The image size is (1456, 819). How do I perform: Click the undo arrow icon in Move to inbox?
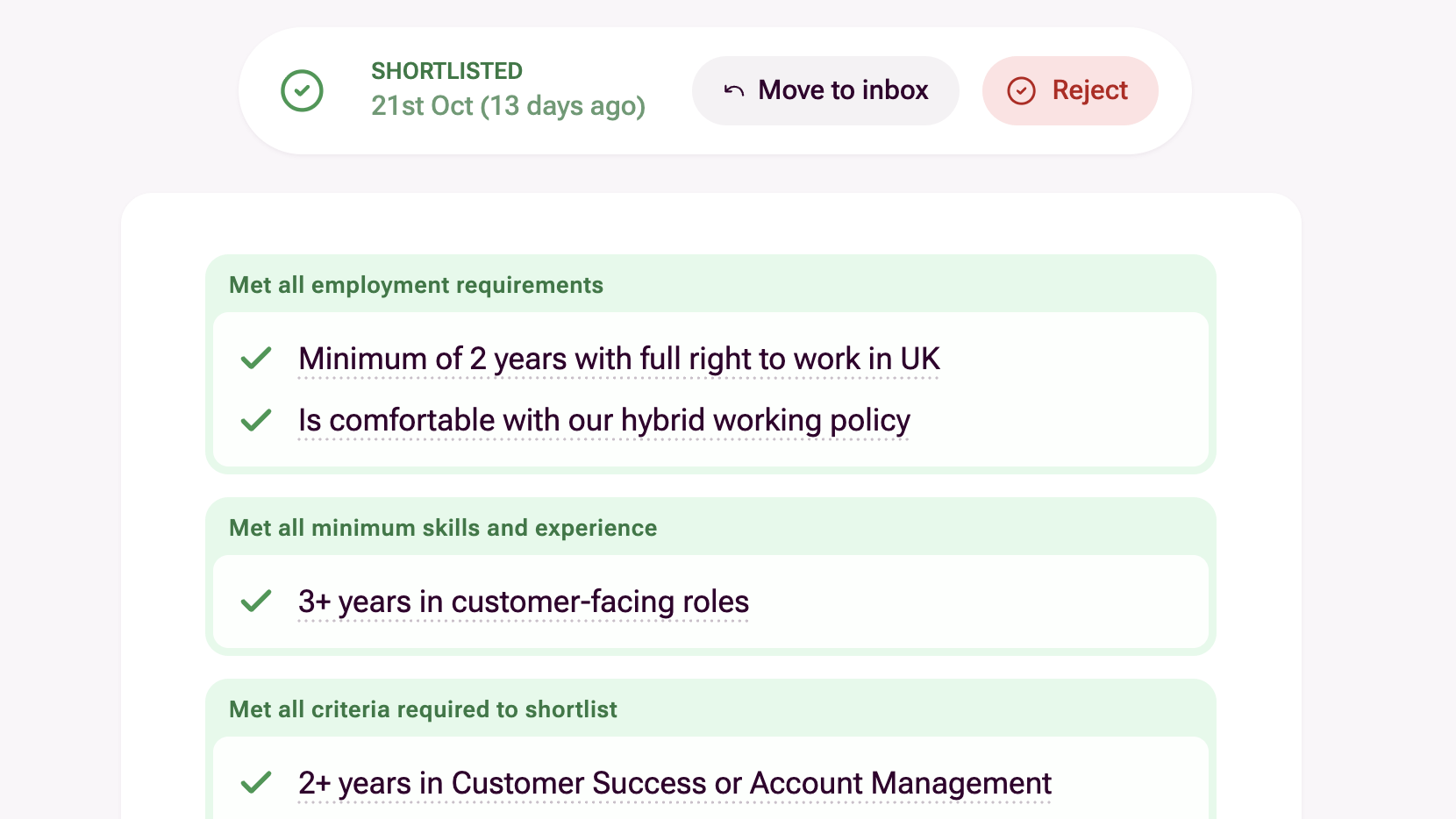tap(734, 90)
